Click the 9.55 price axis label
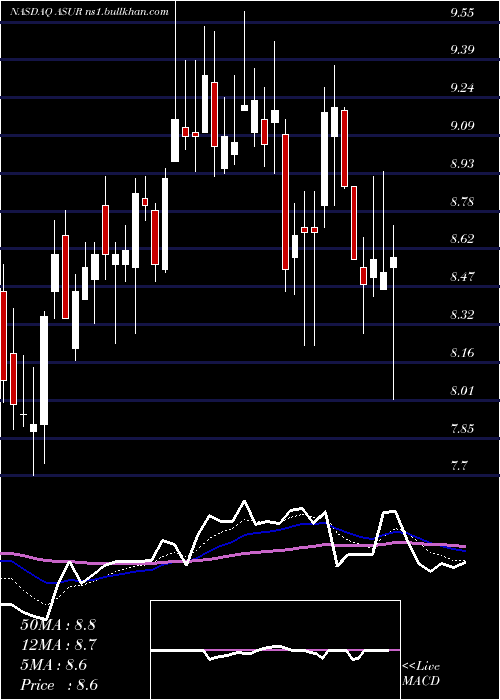500x700 pixels. [x=462, y=13]
